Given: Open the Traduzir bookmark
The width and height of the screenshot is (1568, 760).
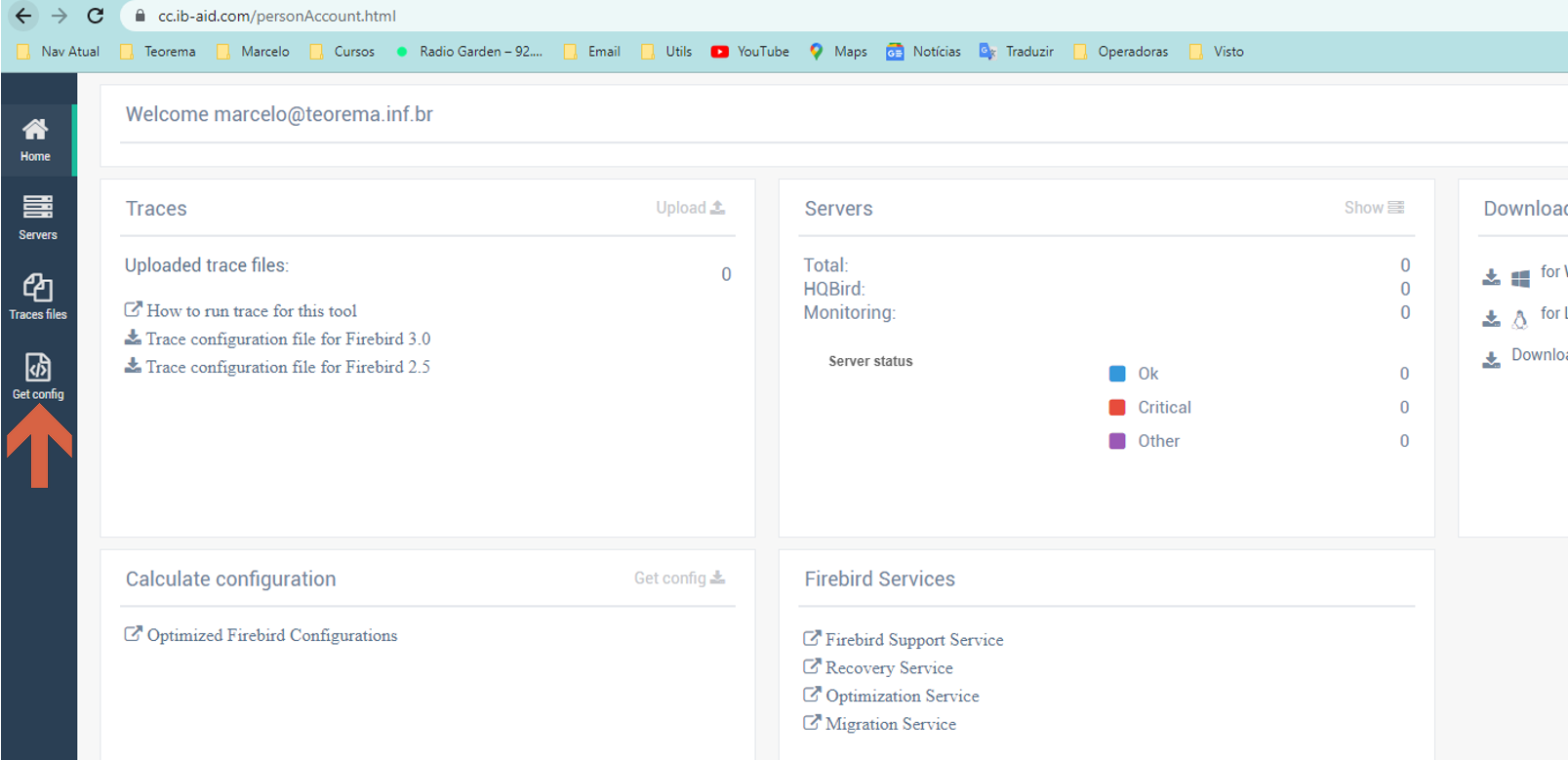Looking at the screenshot, I should tap(1017, 52).
